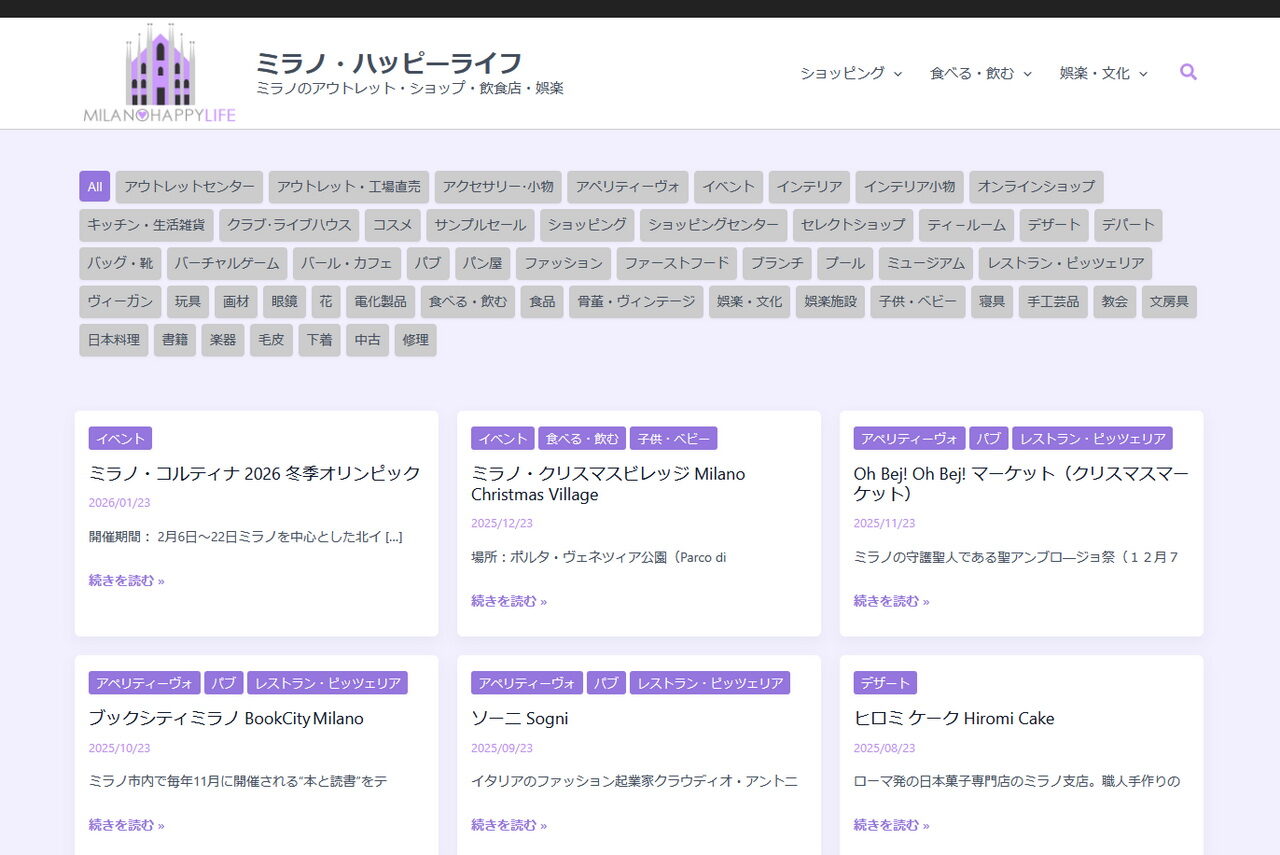Filter posts by ミュージアム category

925,264
